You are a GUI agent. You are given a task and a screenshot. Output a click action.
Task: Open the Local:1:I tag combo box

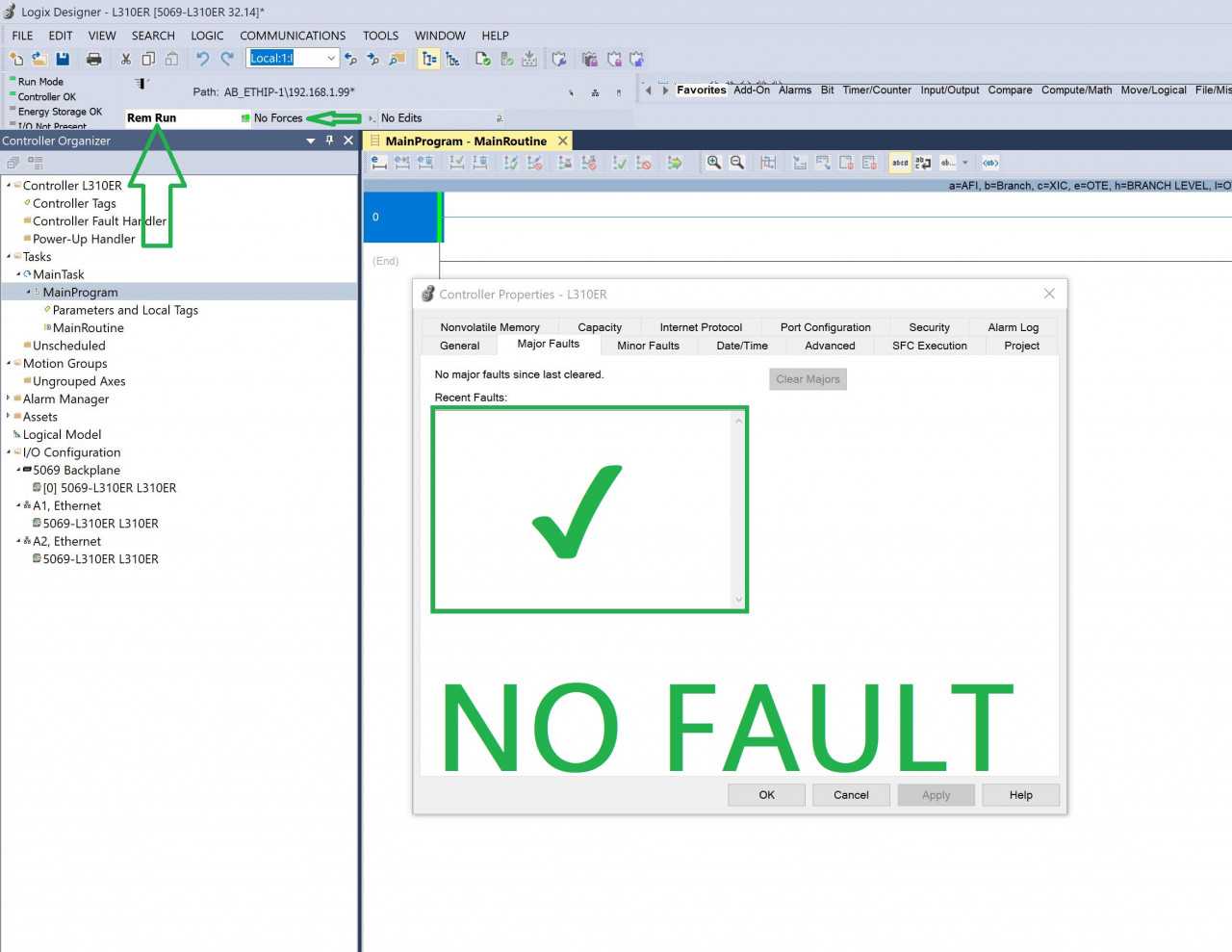tap(331, 59)
